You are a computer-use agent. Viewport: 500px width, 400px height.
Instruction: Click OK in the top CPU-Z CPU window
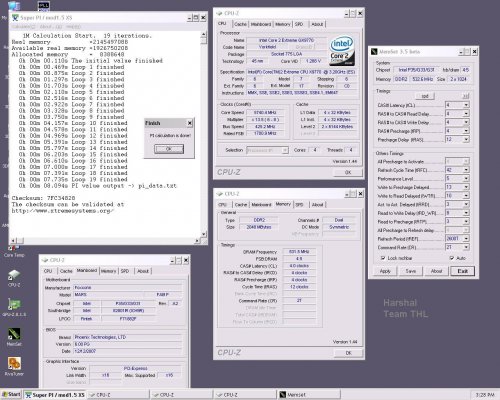click(348, 172)
